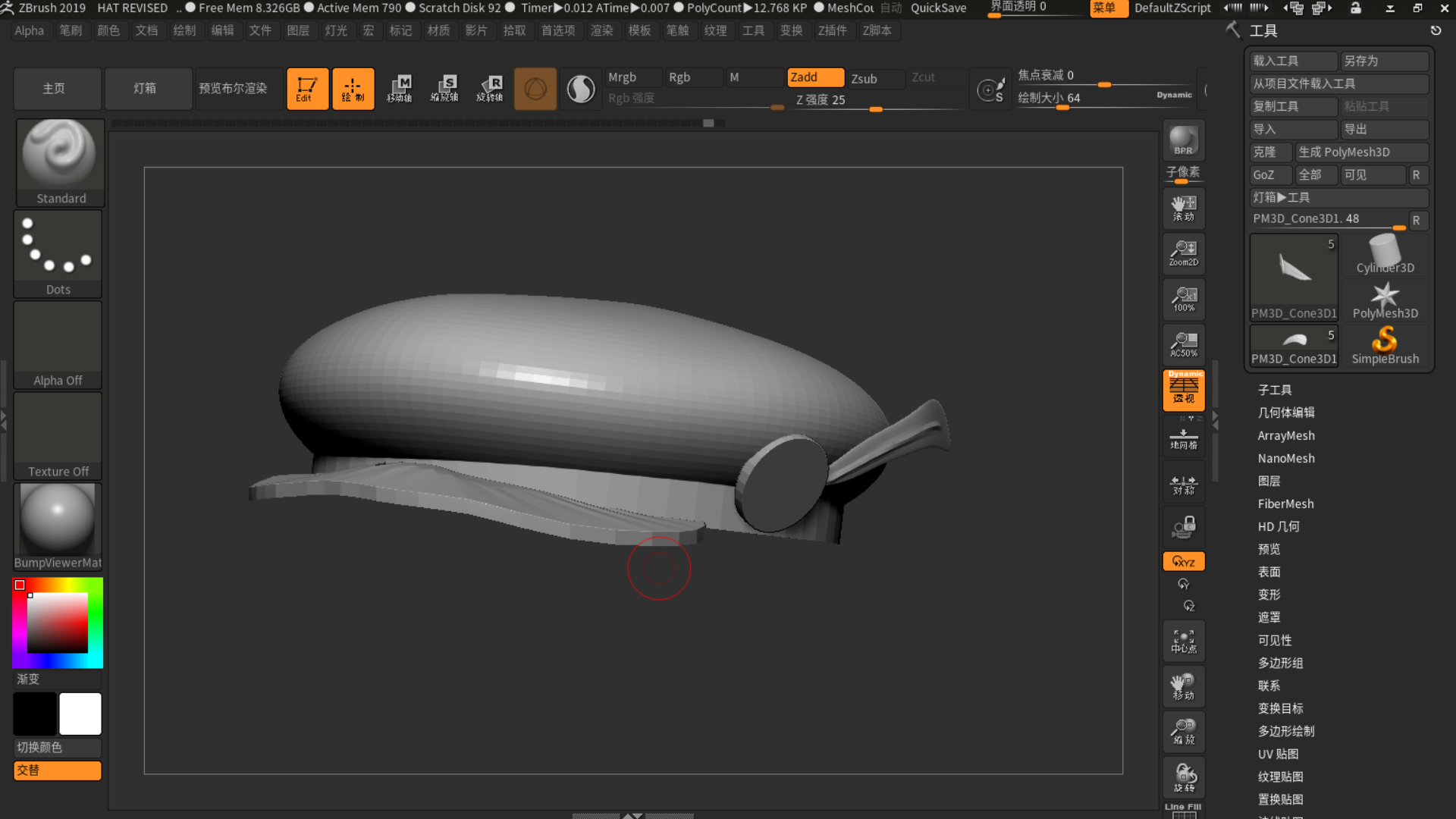
Task: Expand the 子工具 (SubTool) section
Action: pyautogui.click(x=1275, y=390)
